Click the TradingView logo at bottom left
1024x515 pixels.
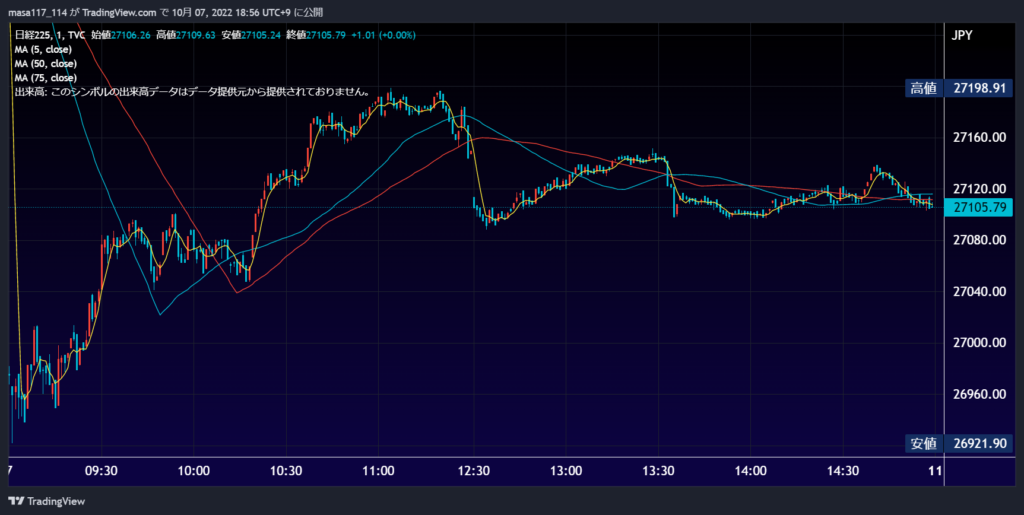46,501
